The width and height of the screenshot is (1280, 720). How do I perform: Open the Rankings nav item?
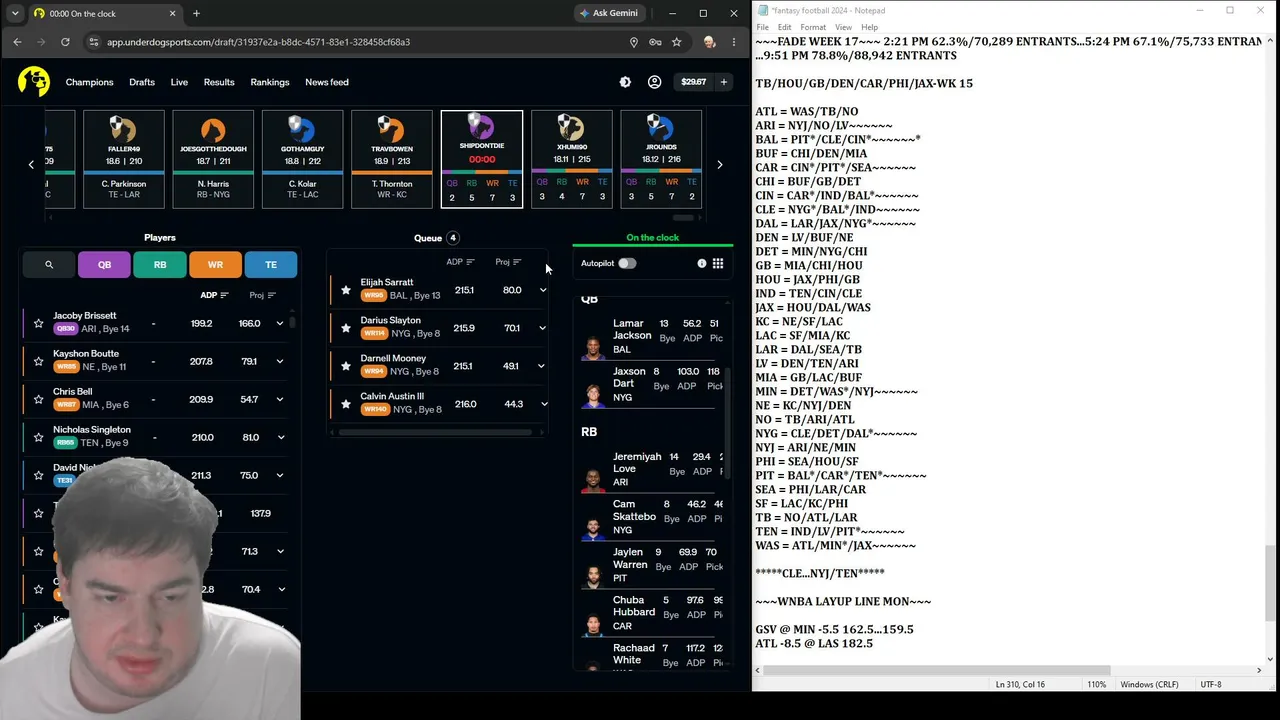click(270, 82)
